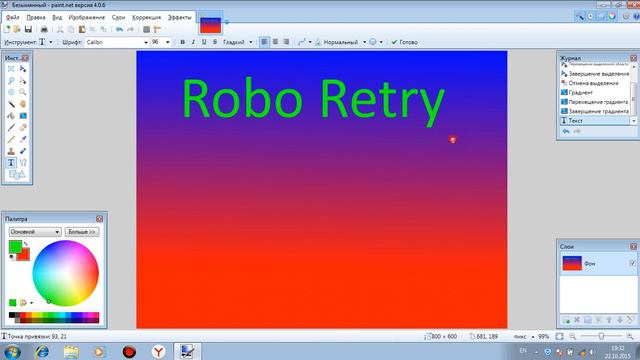Toggle italic text formatting
640x360 pixels.
tap(193, 42)
